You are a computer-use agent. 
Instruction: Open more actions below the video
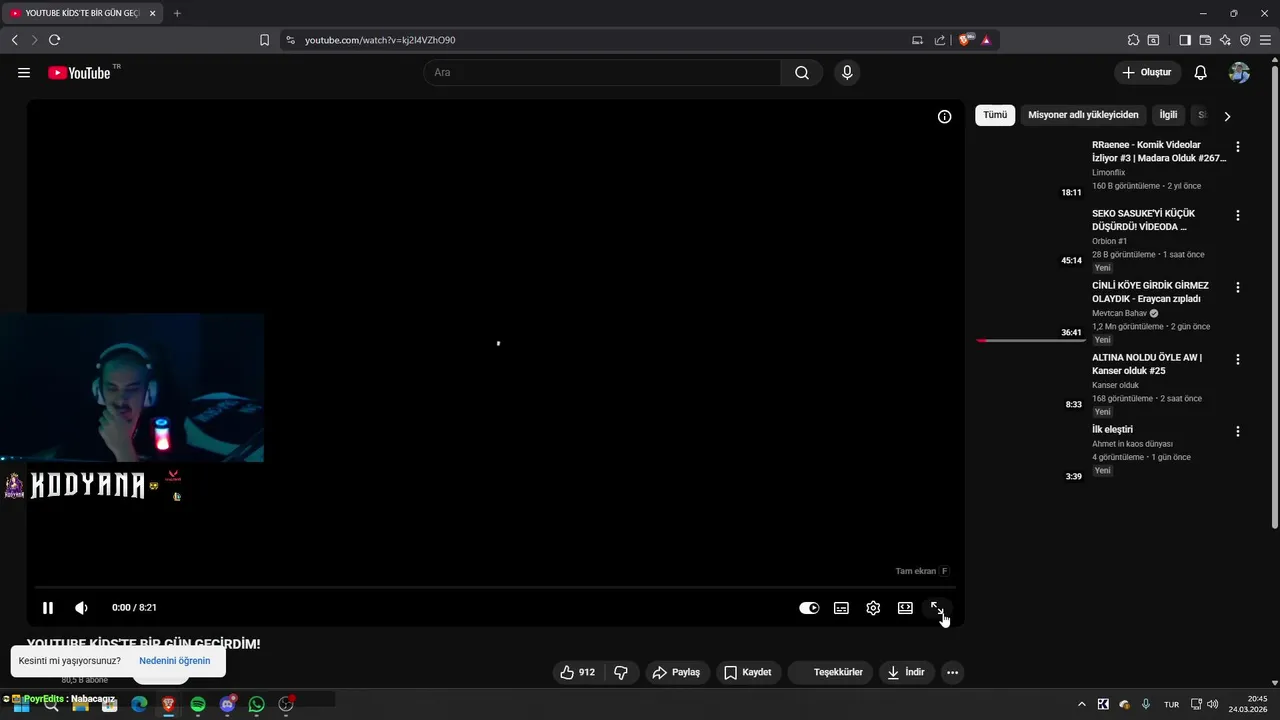952,673
